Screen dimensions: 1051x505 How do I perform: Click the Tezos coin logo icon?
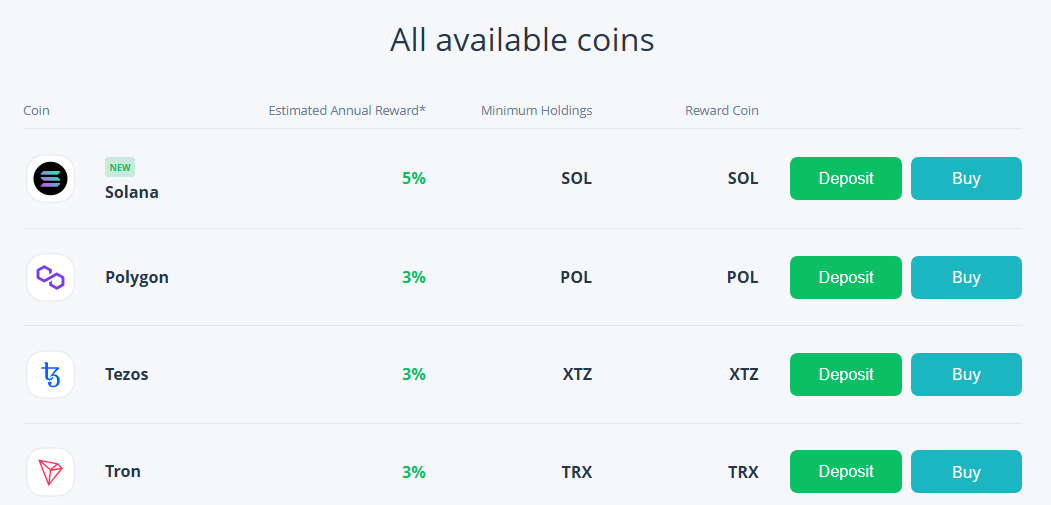pyautogui.click(x=50, y=375)
